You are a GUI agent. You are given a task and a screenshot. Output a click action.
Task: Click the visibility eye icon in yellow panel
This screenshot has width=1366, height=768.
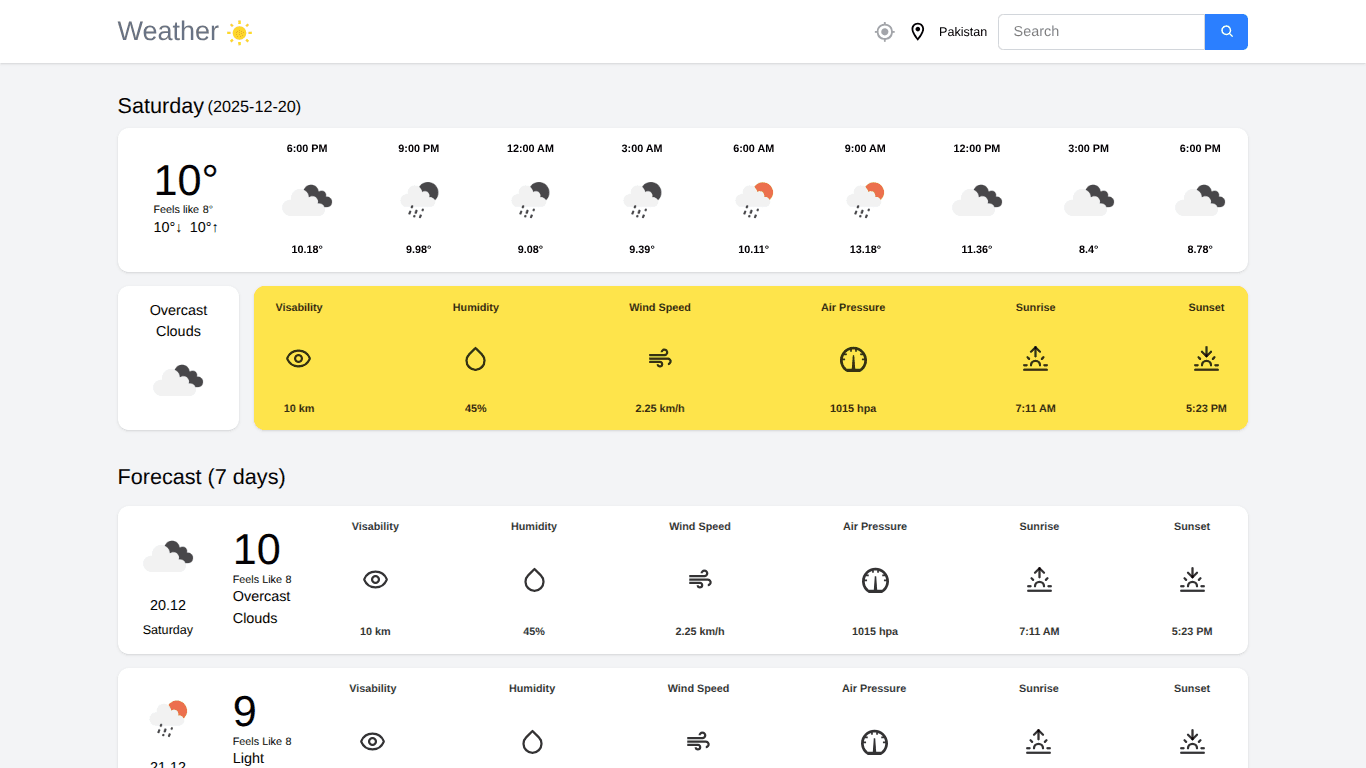[298, 358]
